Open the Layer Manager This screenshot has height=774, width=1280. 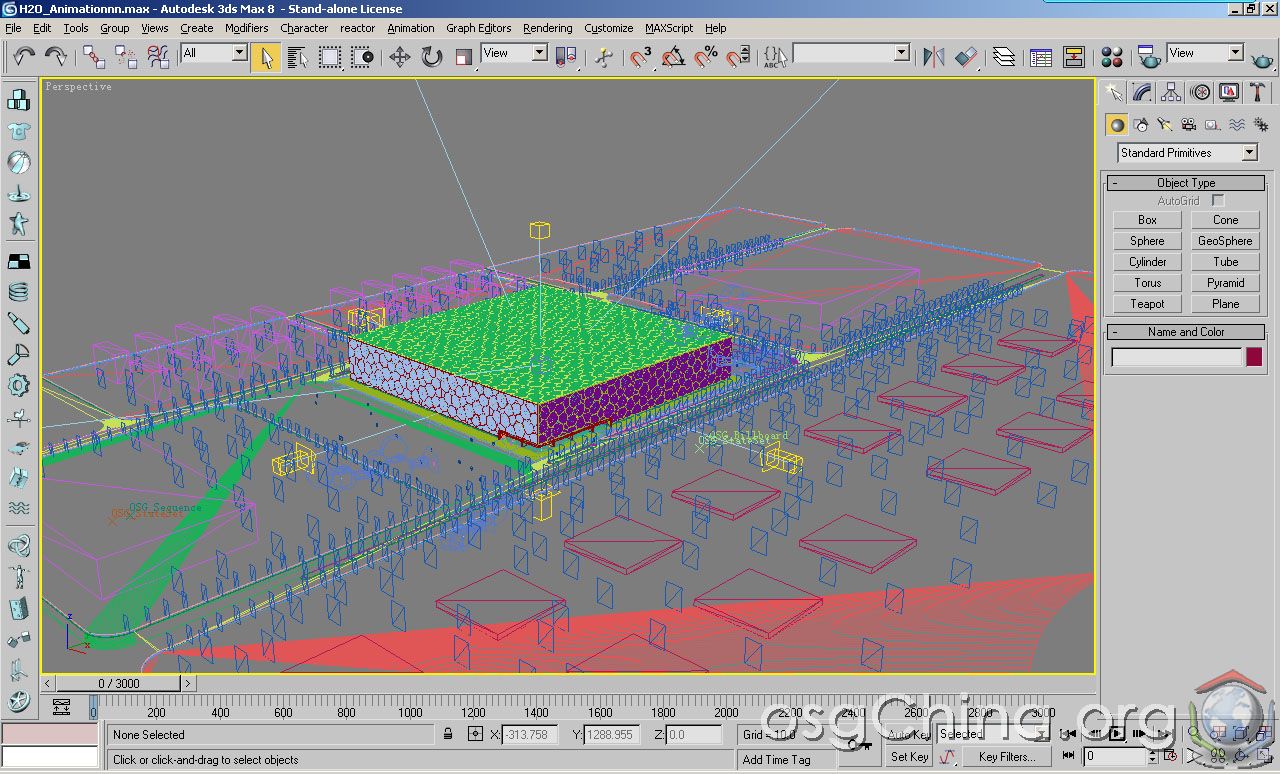(x=1004, y=57)
